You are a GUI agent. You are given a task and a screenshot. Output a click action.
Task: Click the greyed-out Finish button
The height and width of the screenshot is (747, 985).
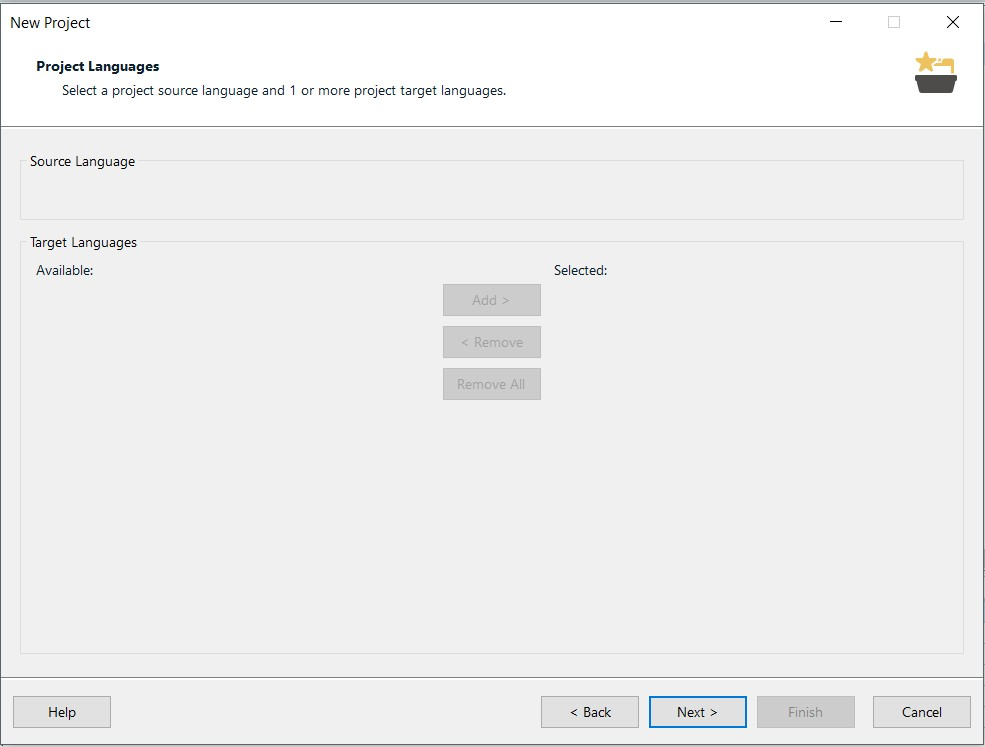(x=805, y=712)
